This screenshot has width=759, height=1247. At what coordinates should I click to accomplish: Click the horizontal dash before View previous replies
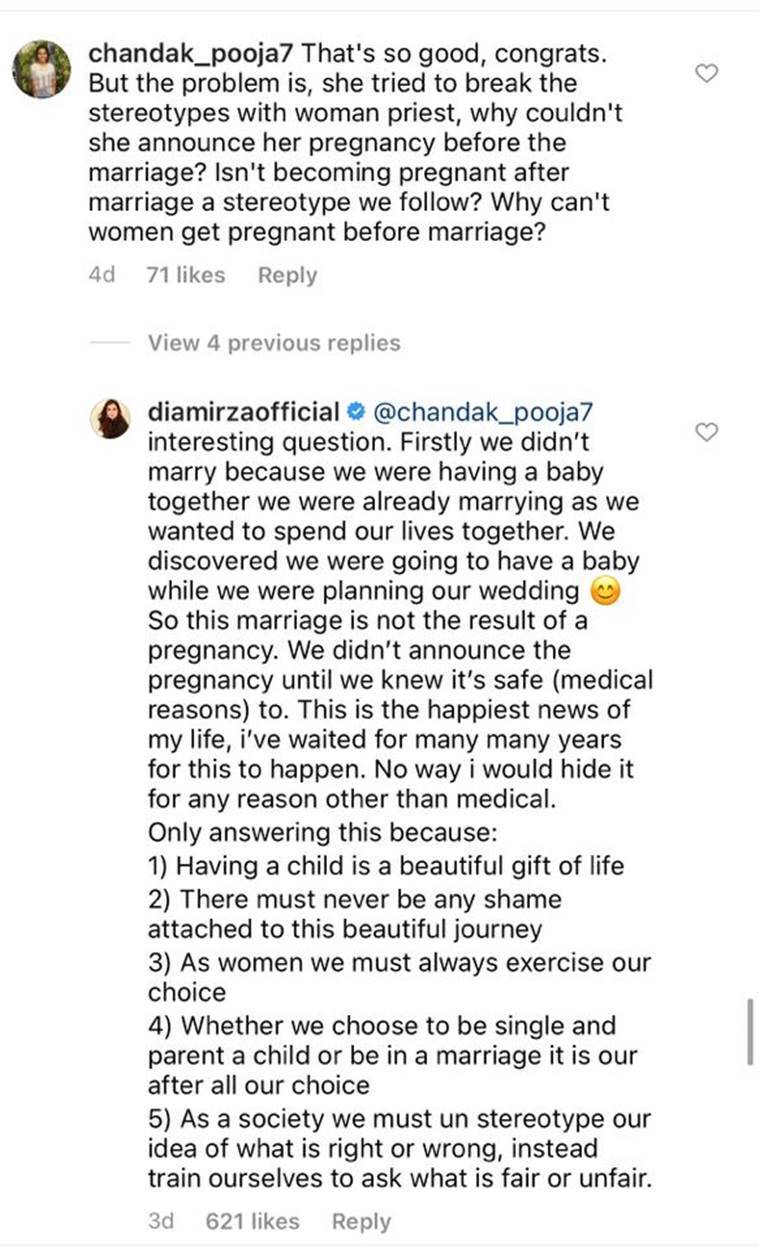(110, 343)
